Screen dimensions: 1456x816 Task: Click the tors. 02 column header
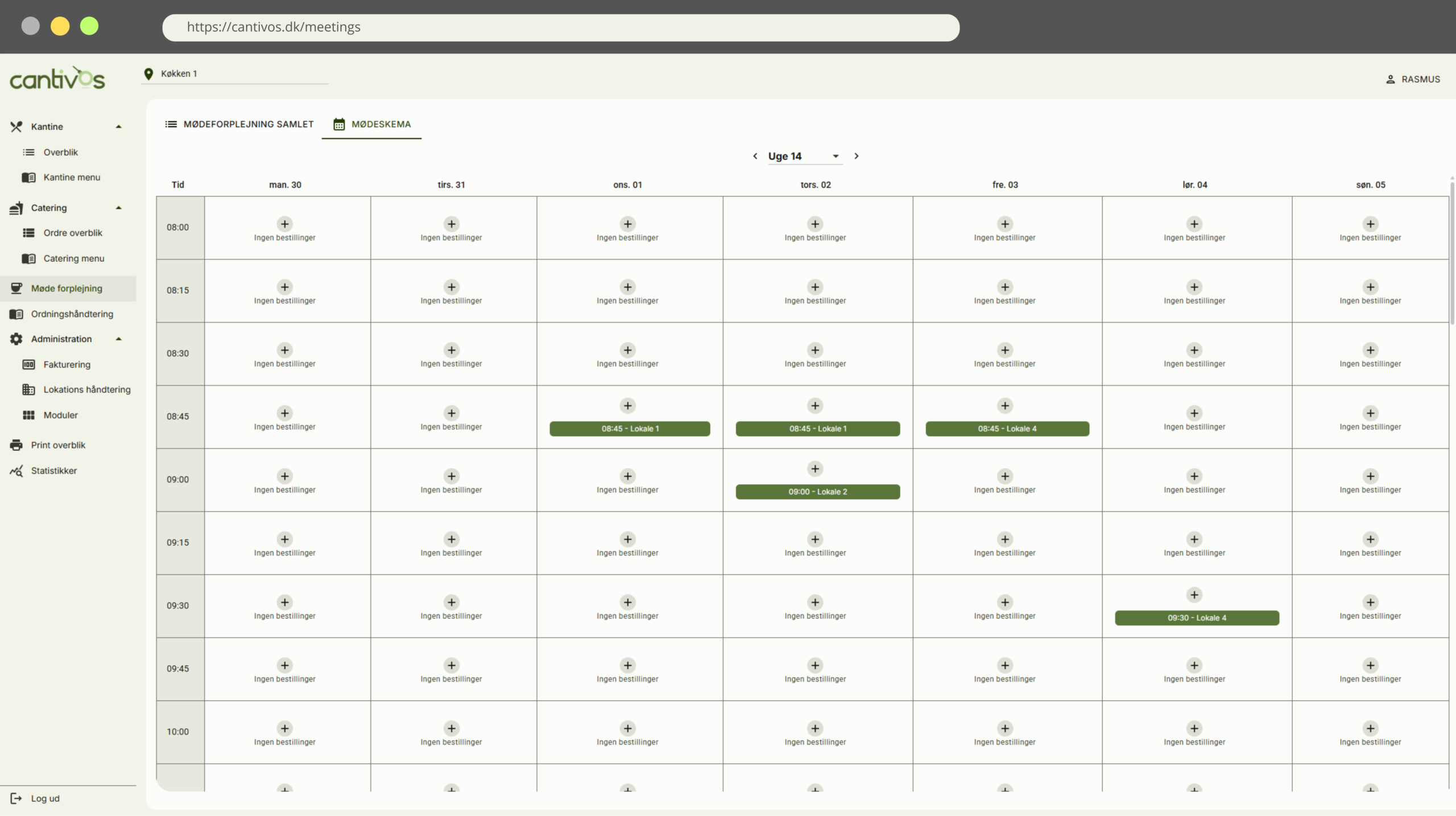point(816,185)
